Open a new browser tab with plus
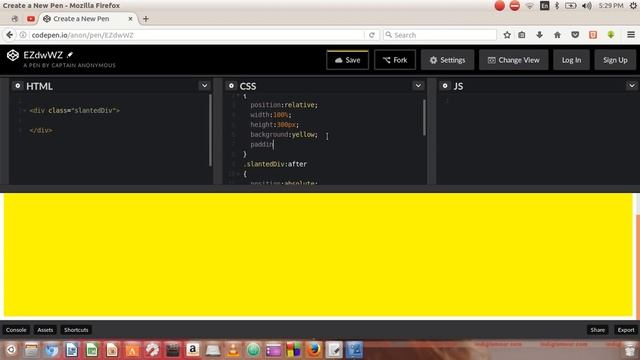The width and height of the screenshot is (640, 360). click(146, 19)
